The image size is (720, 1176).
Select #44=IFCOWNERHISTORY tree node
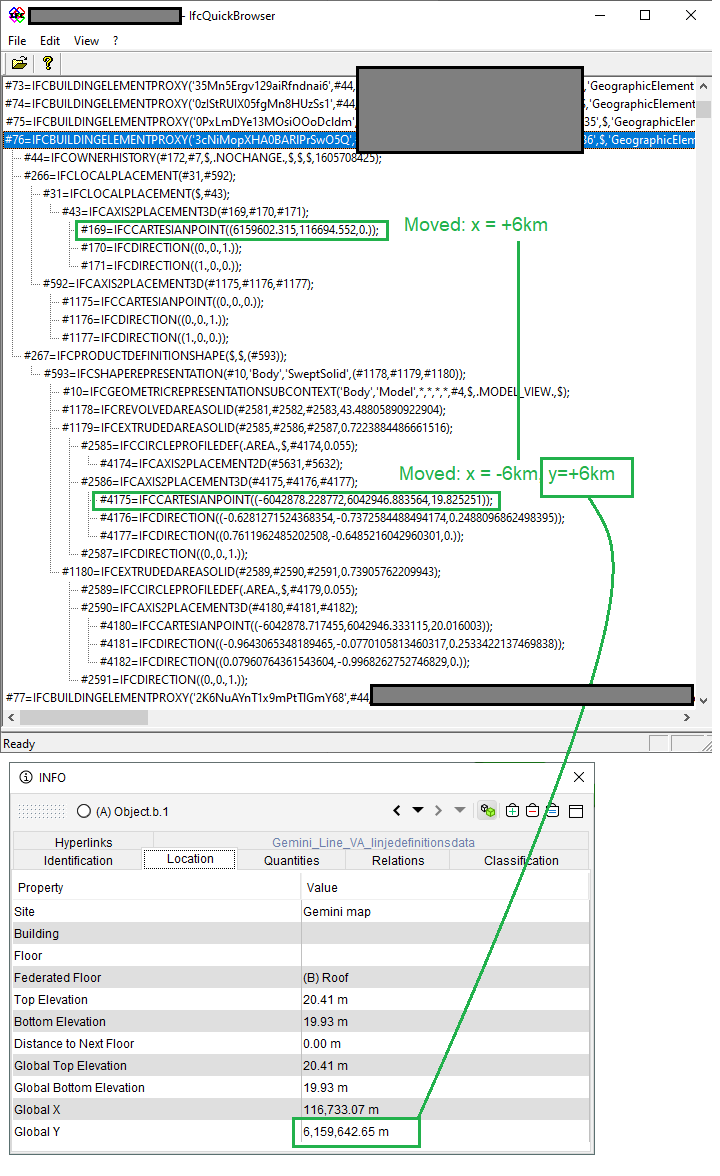pyautogui.click(x=202, y=158)
